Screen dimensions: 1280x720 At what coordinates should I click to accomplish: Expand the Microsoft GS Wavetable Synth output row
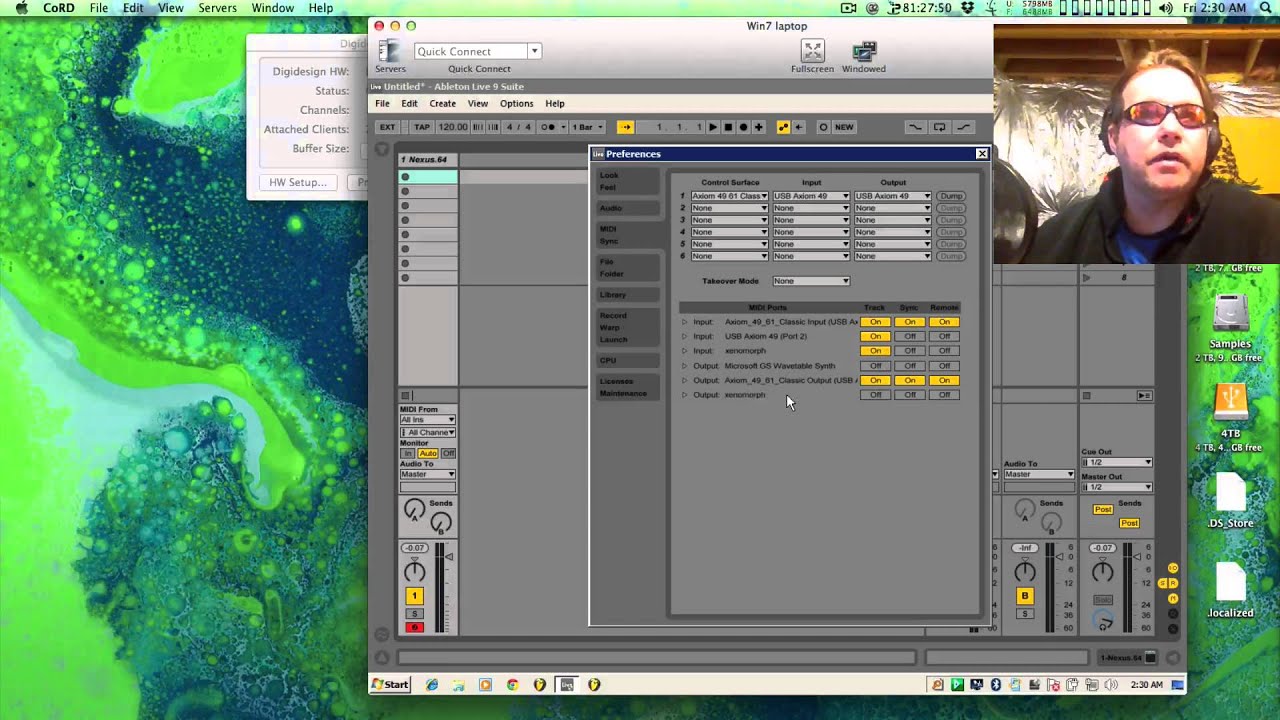(x=685, y=366)
